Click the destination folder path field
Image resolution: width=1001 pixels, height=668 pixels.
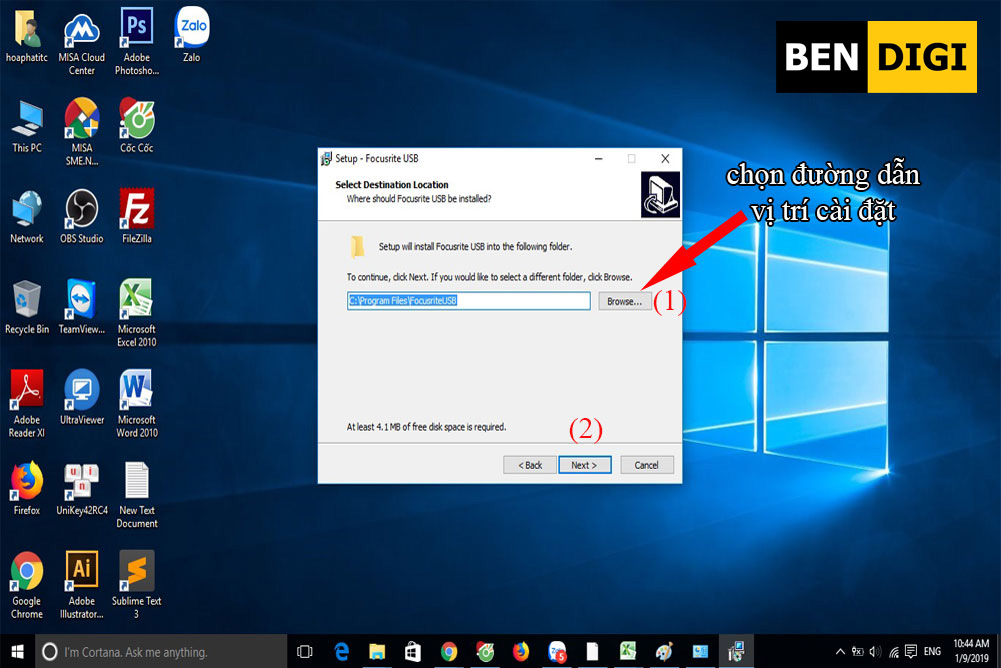click(x=469, y=301)
